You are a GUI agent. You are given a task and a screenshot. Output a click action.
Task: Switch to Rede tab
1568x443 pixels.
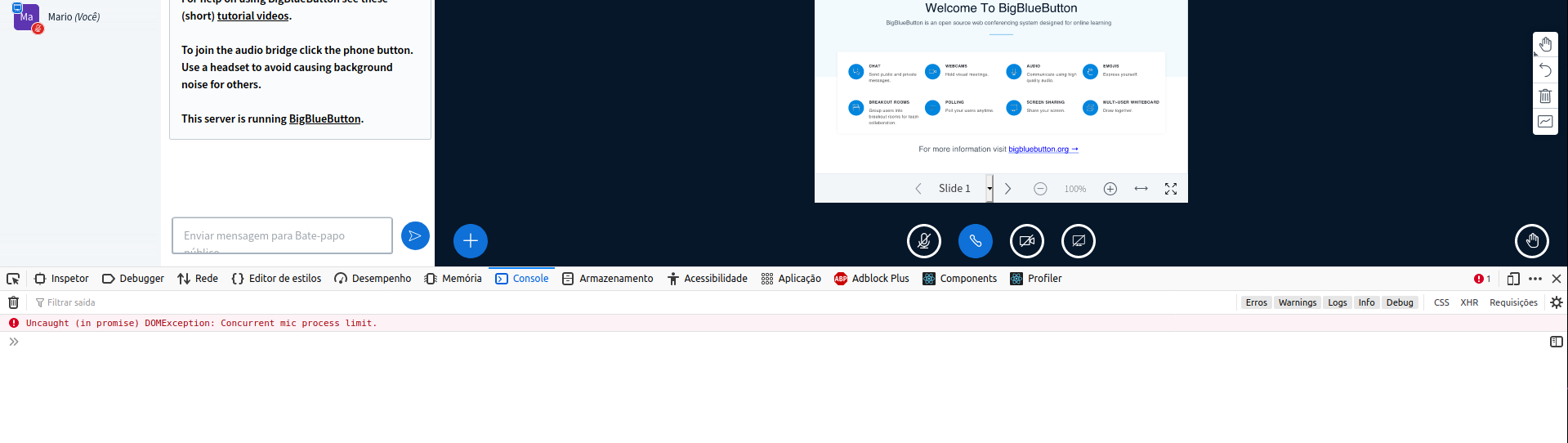pyautogui.click(x=198, y=279)
